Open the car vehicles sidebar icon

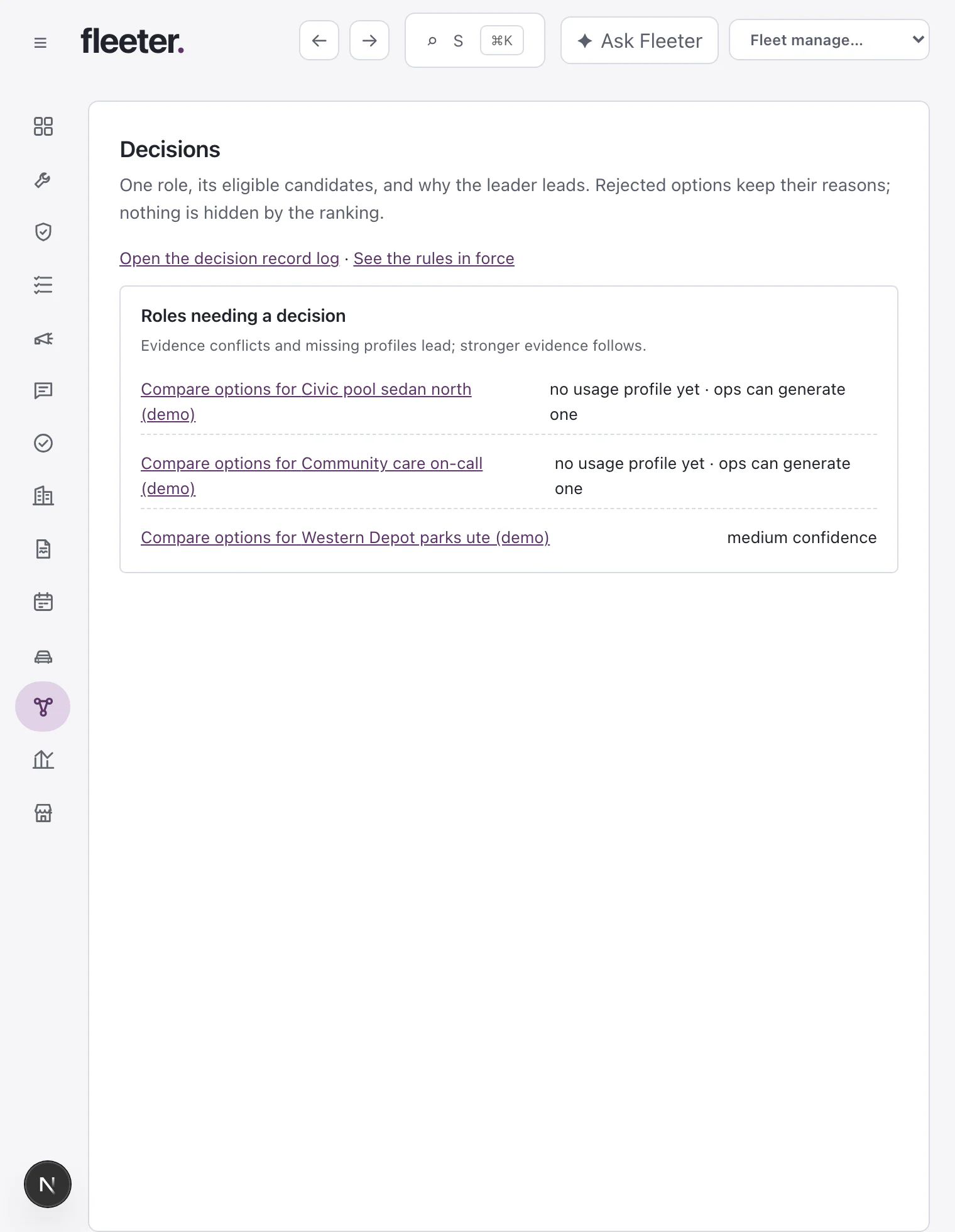click(x=43, y=656)
